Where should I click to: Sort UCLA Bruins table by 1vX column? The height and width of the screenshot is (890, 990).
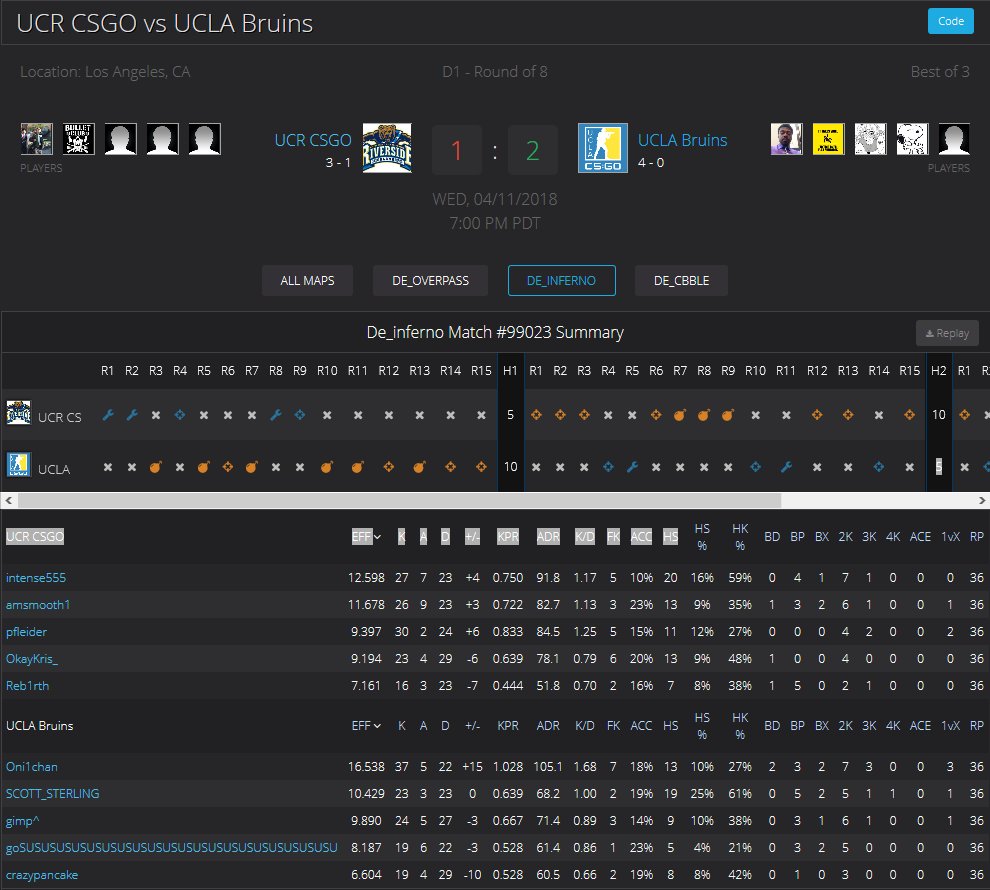(950, 726)
